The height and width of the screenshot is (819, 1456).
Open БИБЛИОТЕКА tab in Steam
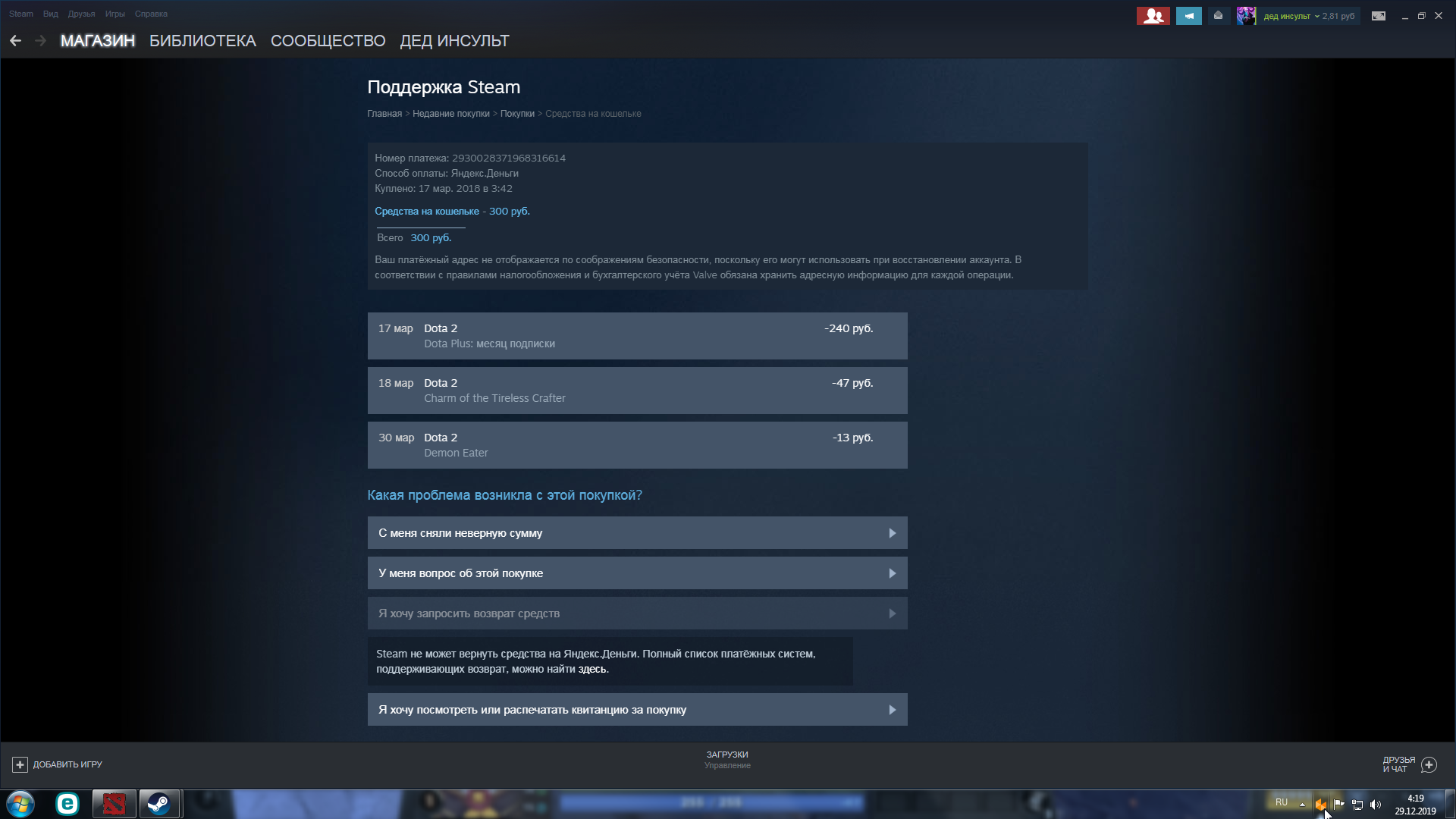pos(202,40)
